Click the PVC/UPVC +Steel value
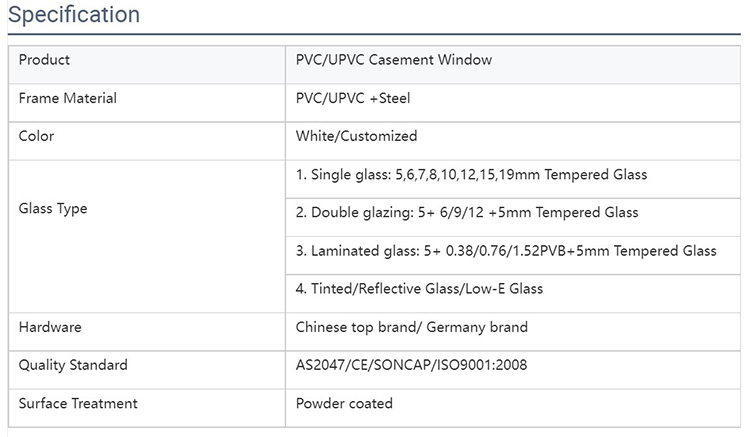Screen dimensions: 750x437 tap(353, 98)
